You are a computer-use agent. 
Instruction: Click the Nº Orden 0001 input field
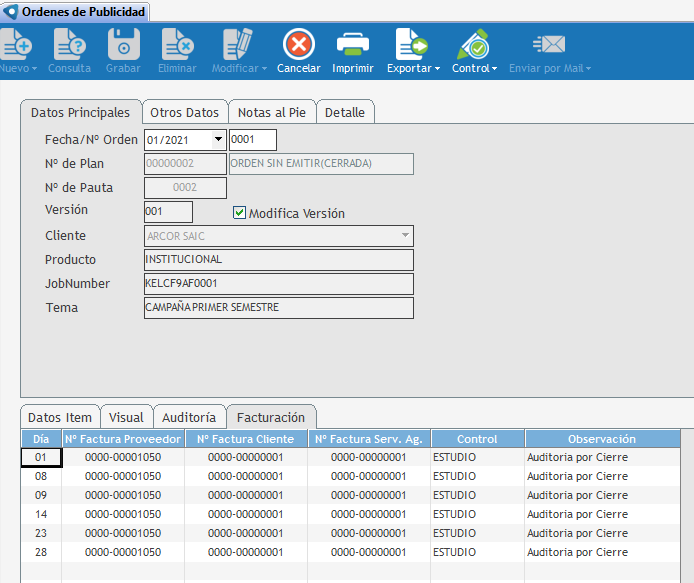coord(253,140)
